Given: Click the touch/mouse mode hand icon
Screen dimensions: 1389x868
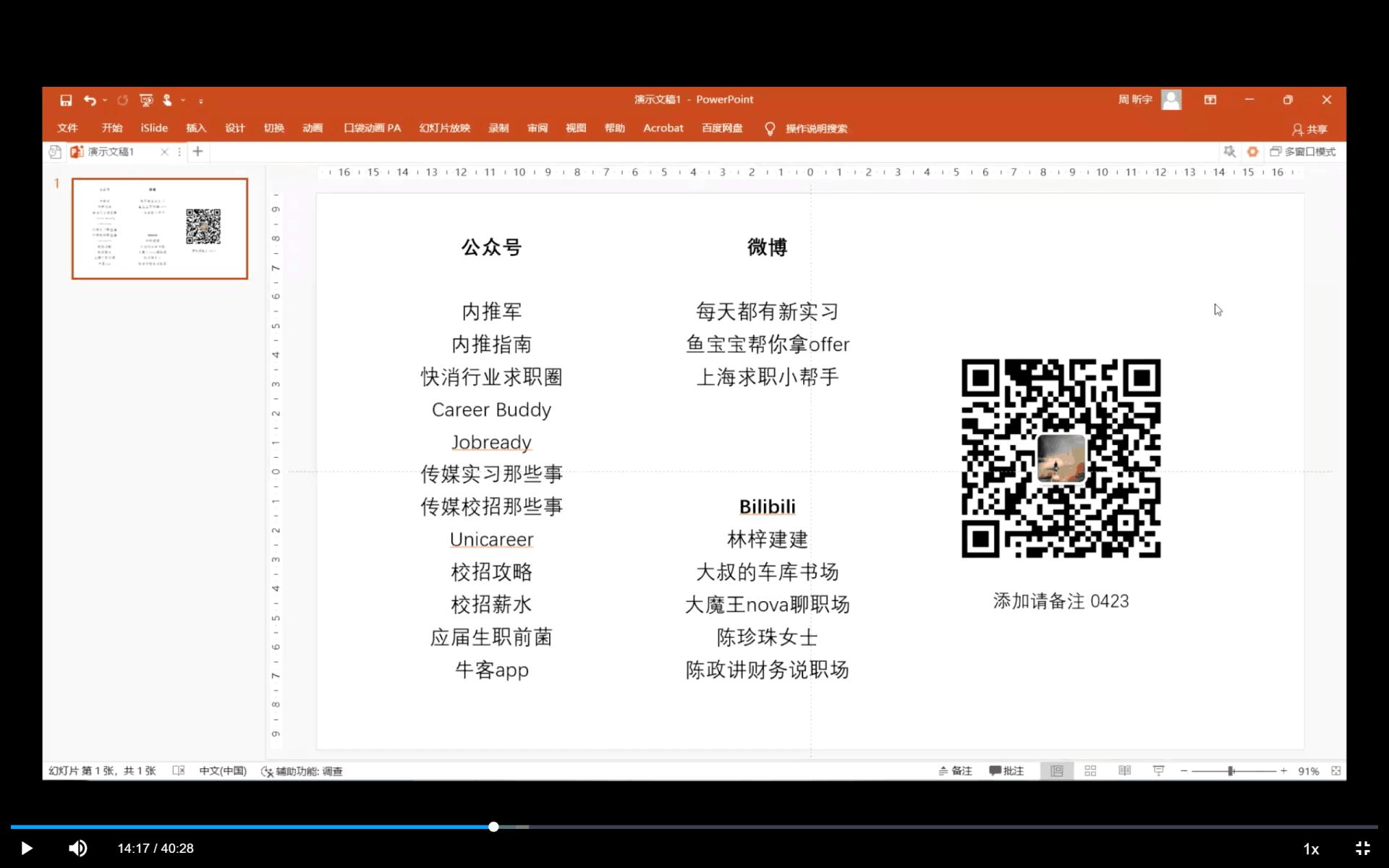Looking at the screenshot, I should (x=167, y=101).
